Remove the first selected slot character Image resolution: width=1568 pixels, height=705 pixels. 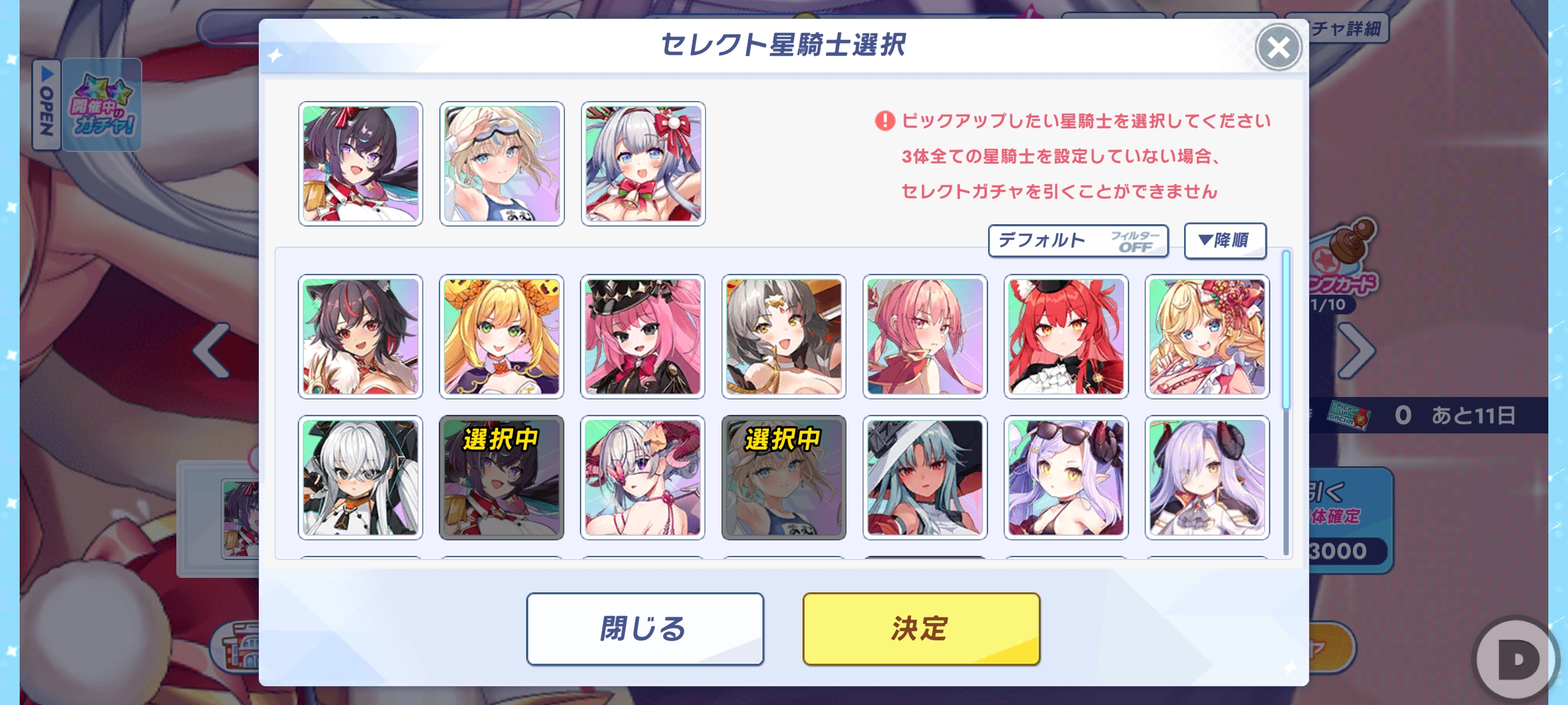[360, 164]
